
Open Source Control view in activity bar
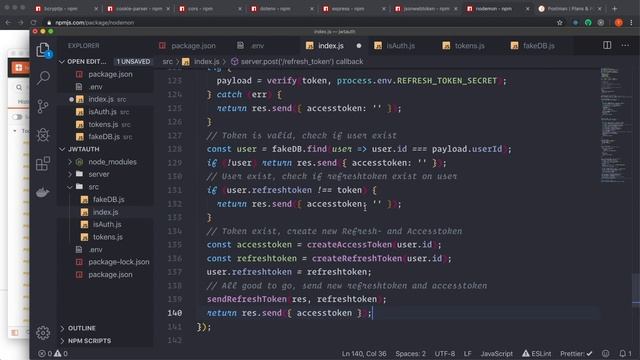click(x=43, y=106)
